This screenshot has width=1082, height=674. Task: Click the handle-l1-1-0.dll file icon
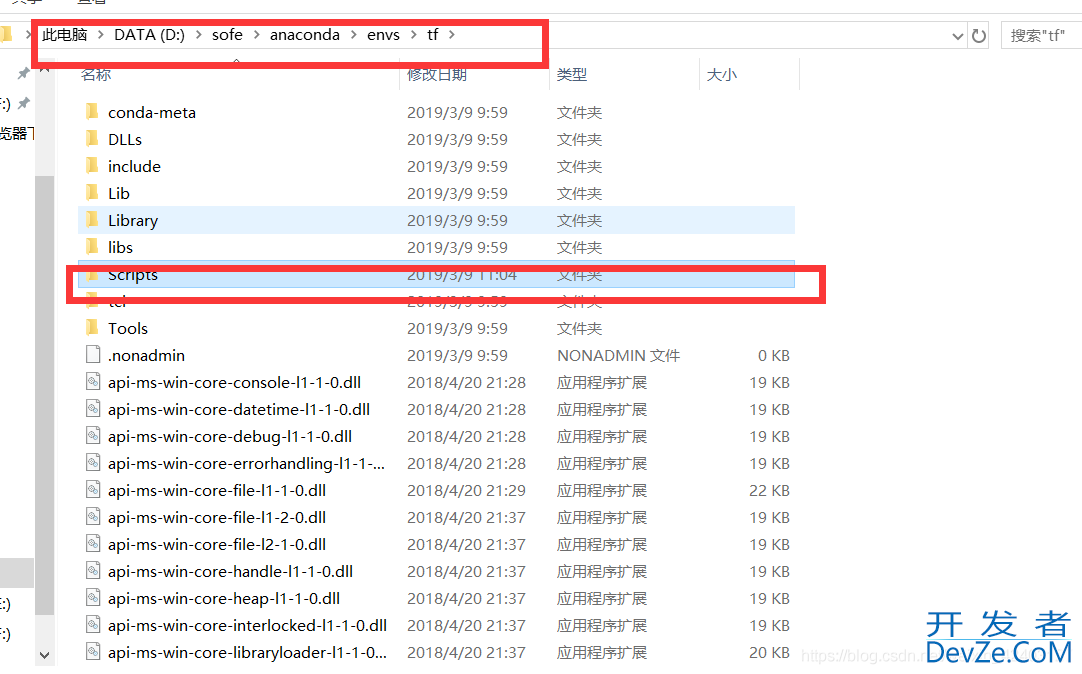92,571
